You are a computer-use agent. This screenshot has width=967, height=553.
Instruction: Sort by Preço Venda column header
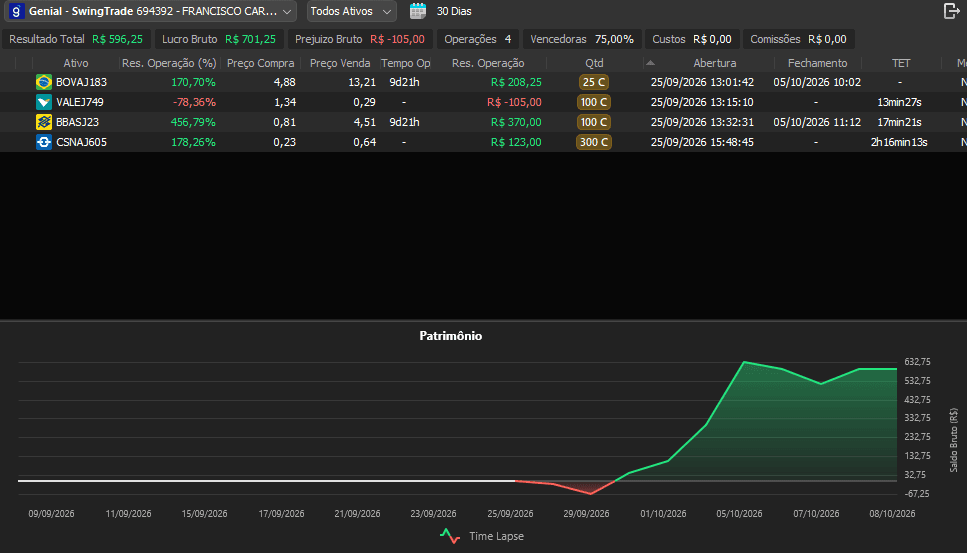(x=340, y=63)
